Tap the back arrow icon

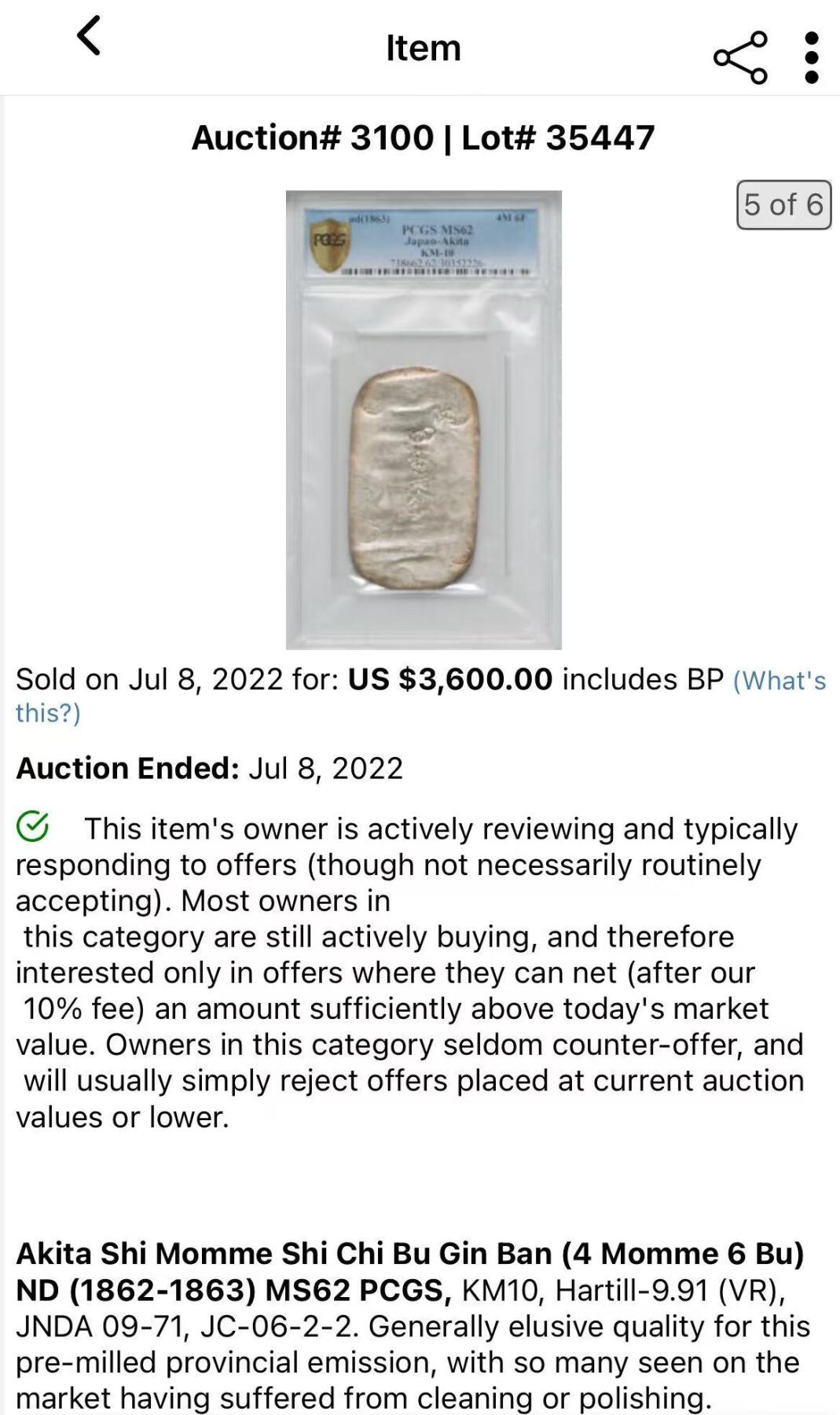pos(89,36)
